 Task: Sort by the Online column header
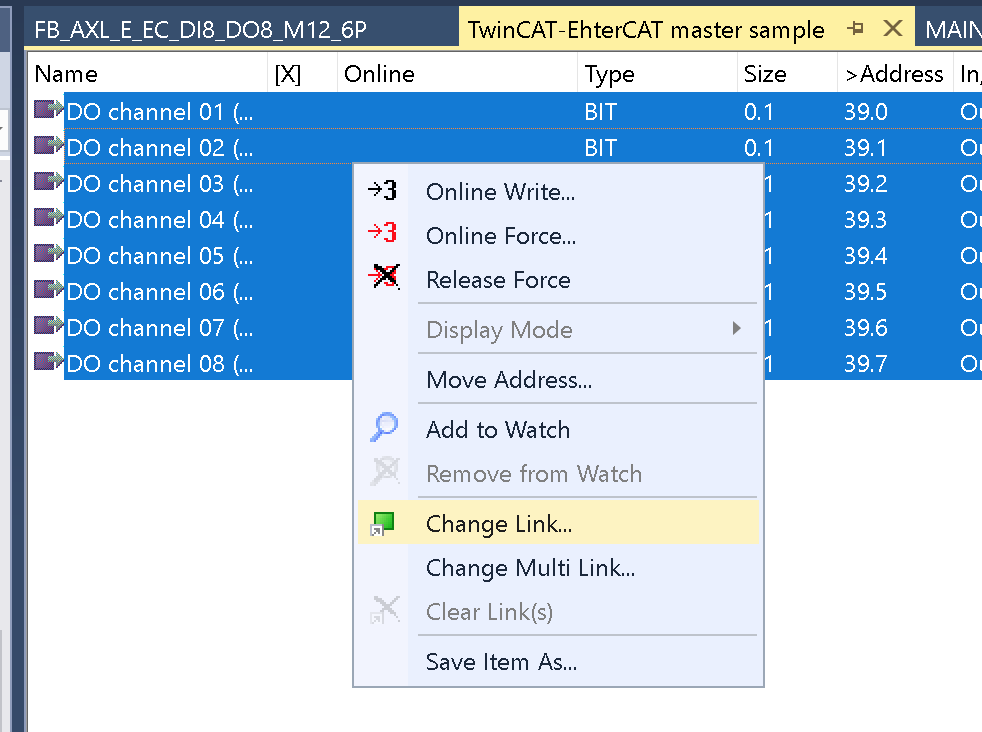(457, 74)
